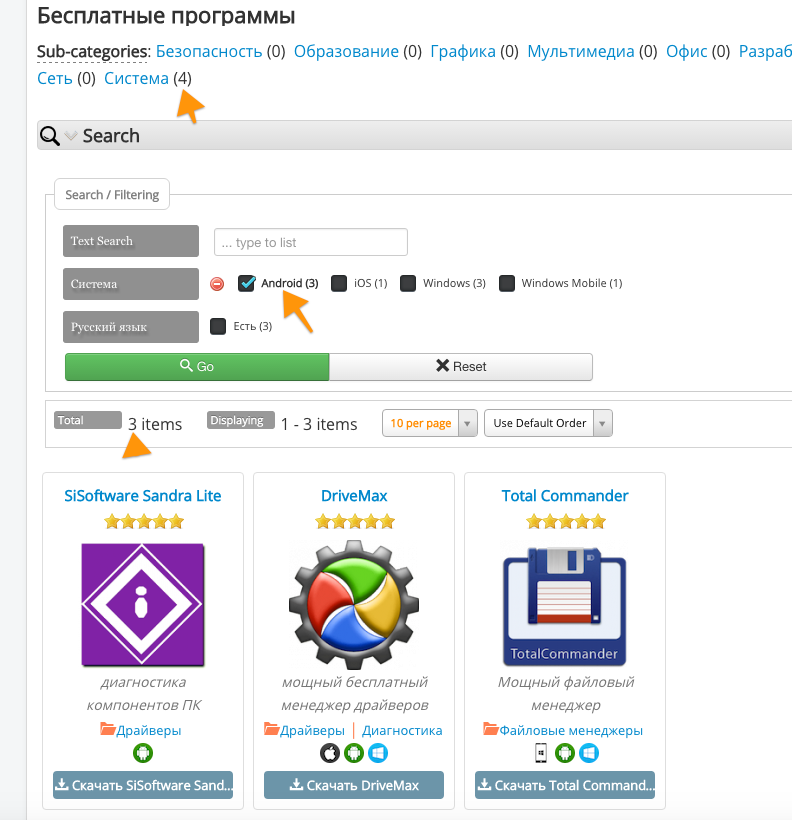Open the Сеть sub-category link
The width and height of the screenshot is (792, 820).
(x=54, y=78)
